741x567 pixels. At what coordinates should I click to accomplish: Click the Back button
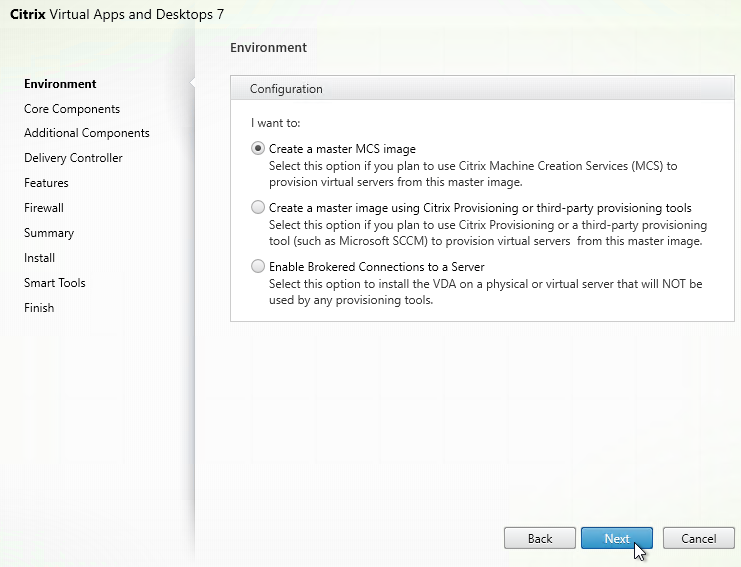click(x=540, y=538)
